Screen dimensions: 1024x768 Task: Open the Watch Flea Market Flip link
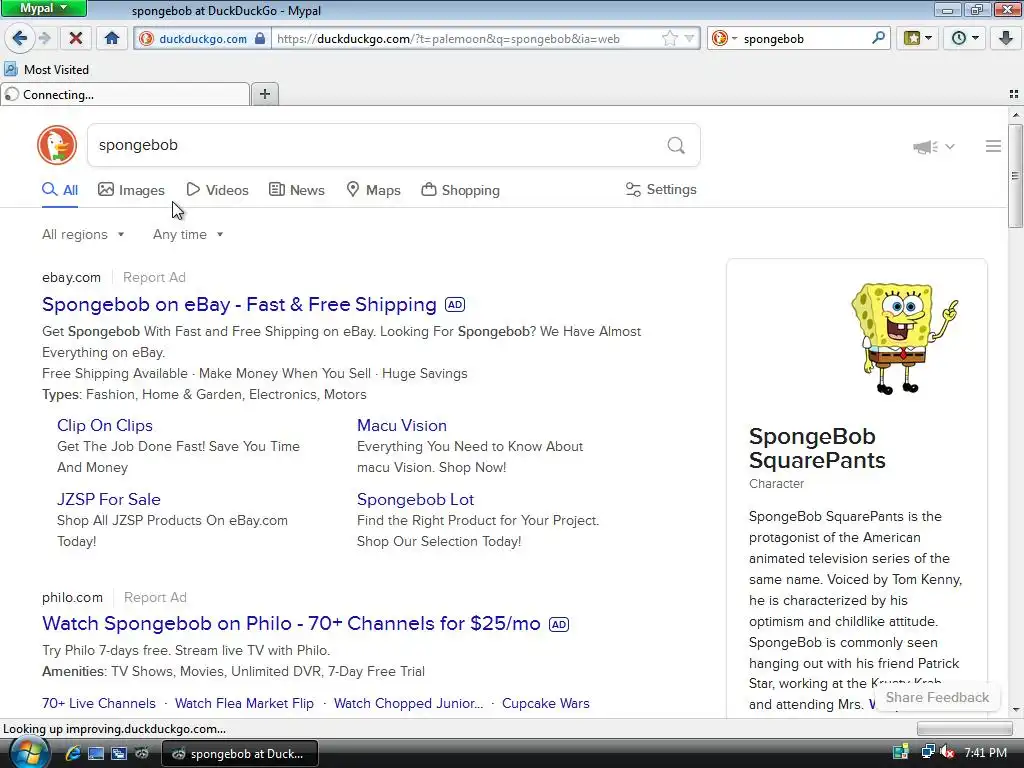pos(244,703)
